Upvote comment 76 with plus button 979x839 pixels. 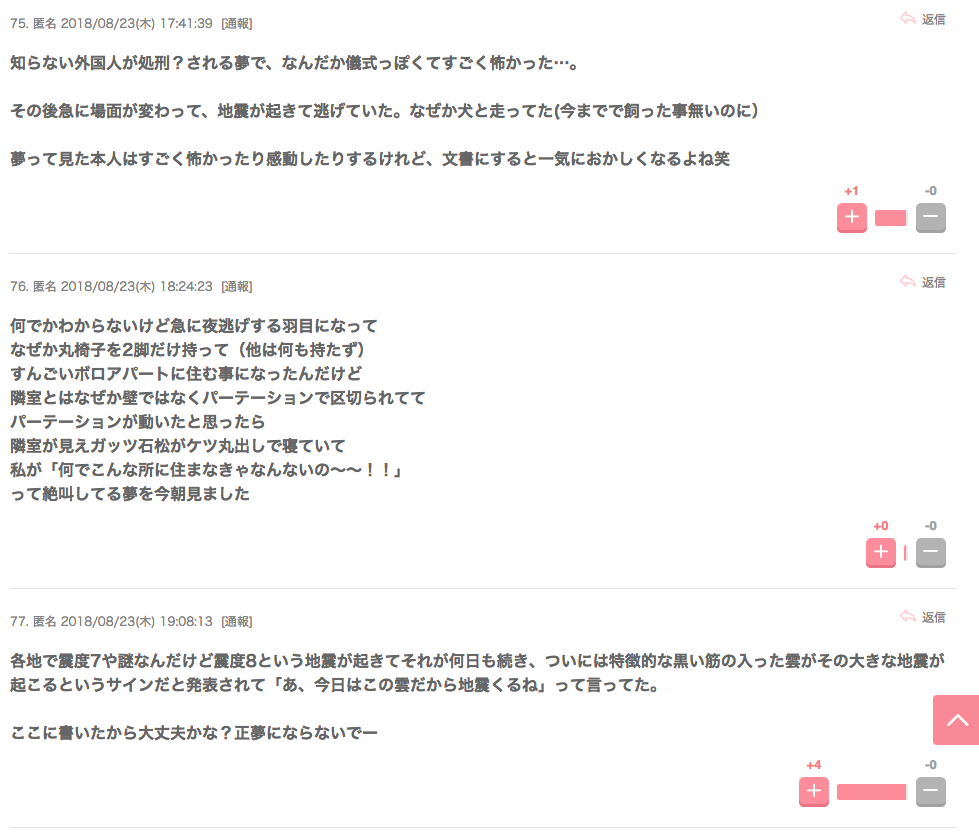[880, 552]
